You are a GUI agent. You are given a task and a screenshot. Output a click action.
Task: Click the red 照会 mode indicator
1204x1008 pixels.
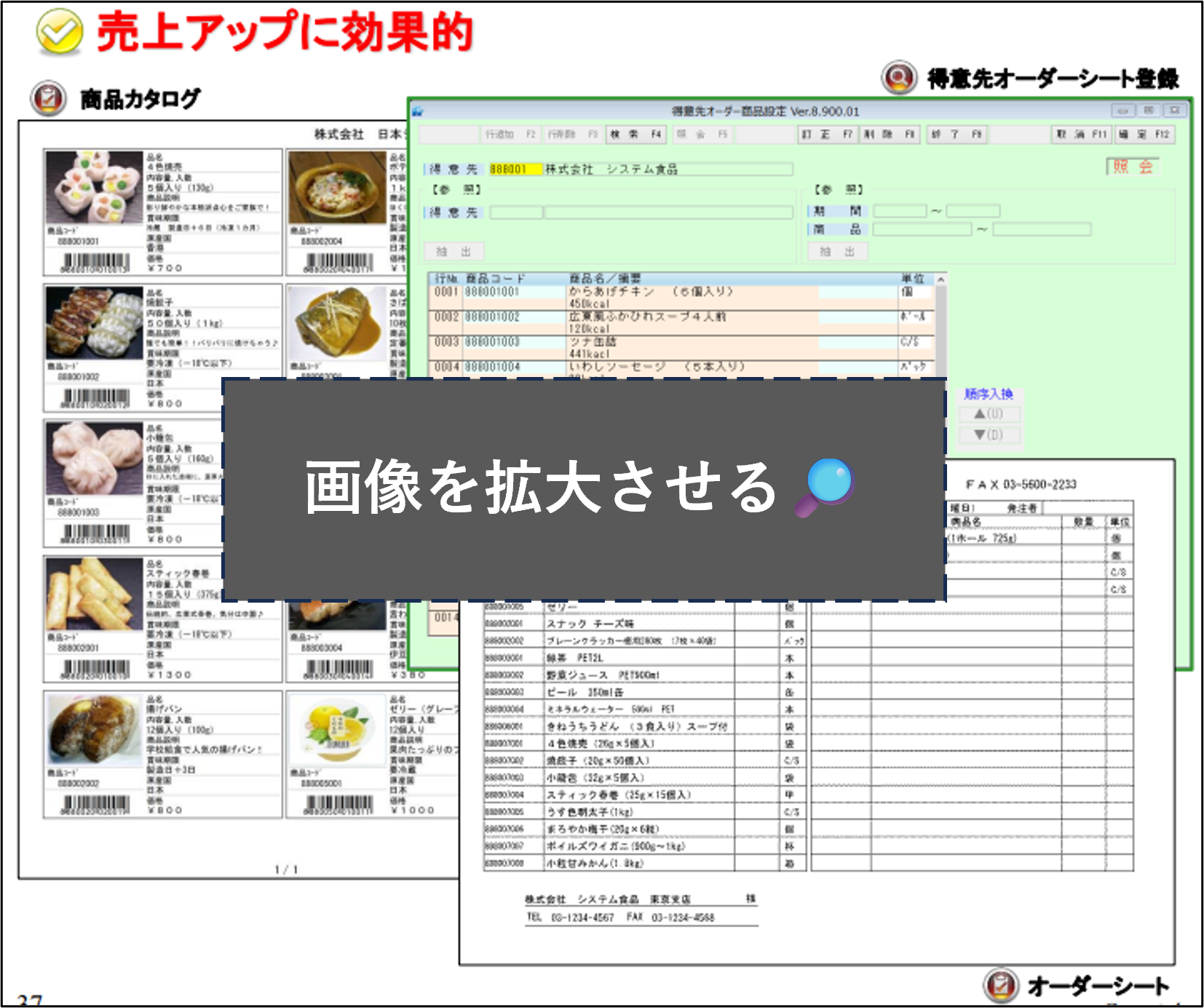pos(1133,167)
